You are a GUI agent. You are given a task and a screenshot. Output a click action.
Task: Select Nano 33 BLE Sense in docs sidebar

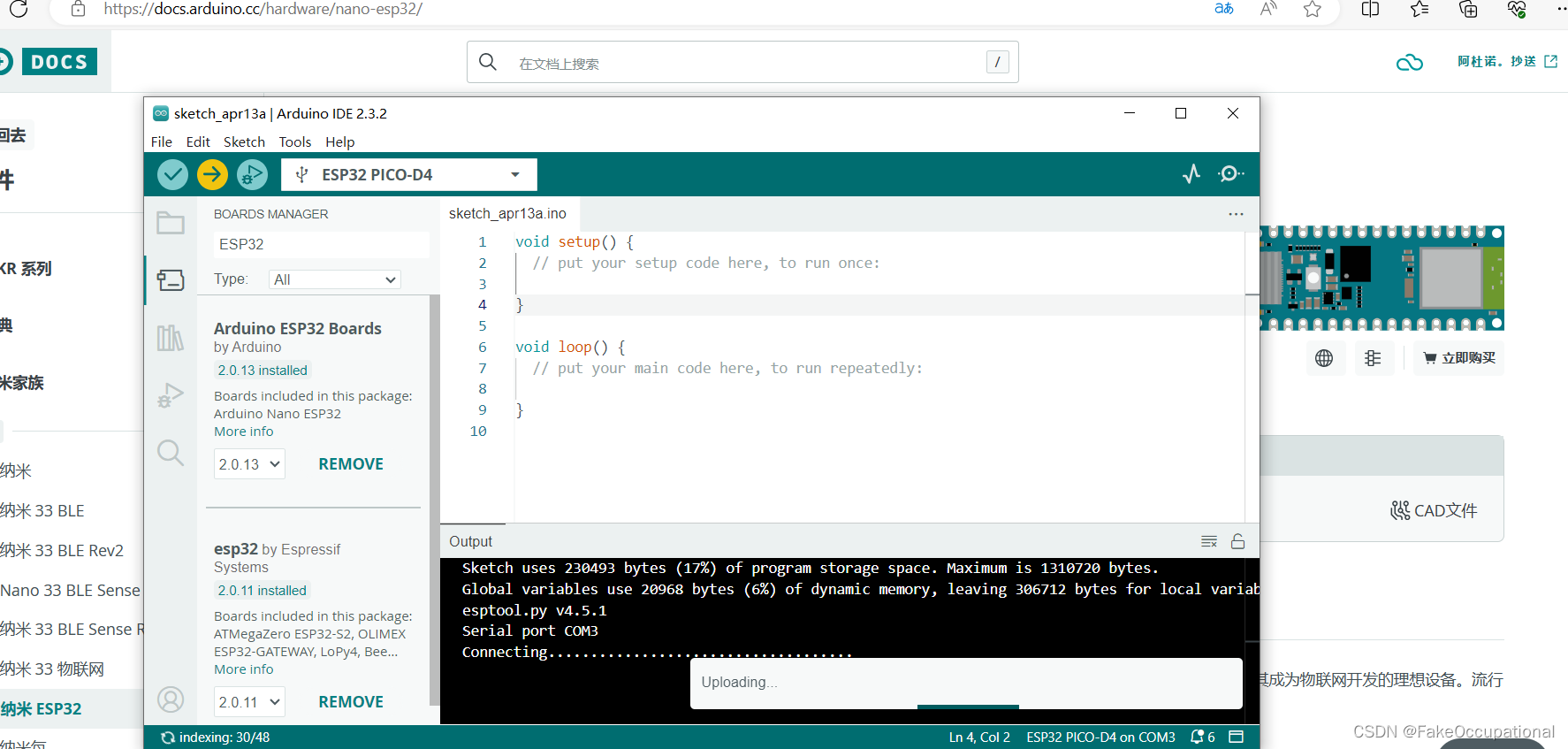point(70,590)
